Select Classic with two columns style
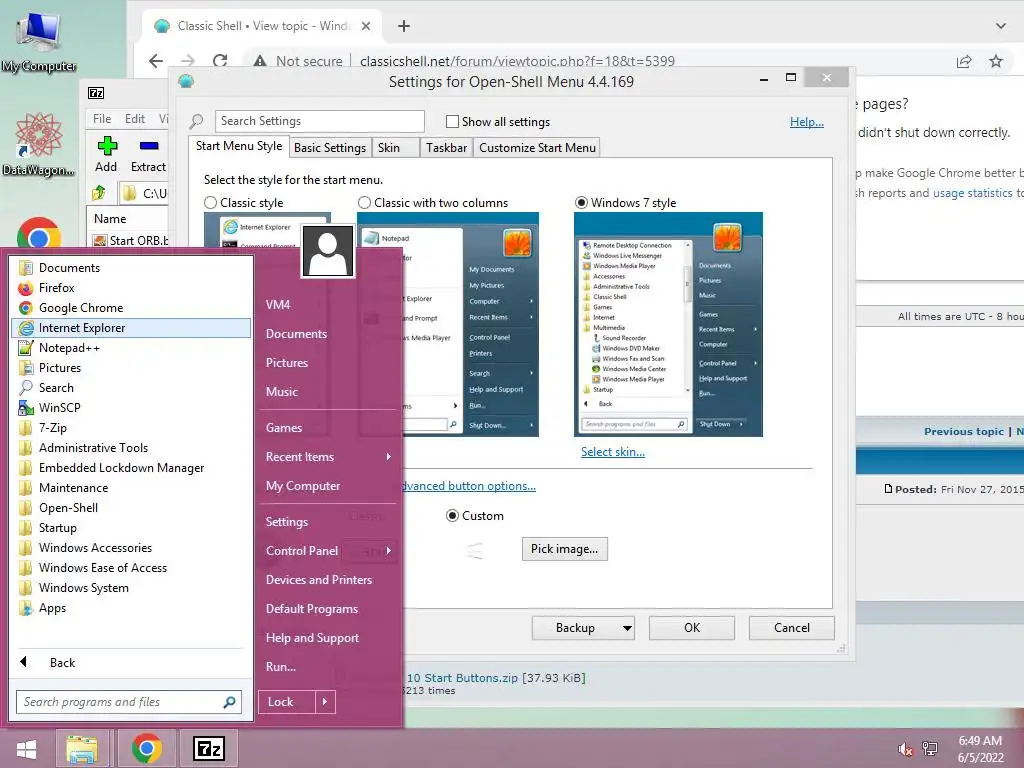Screen dimensions: 1024x768 364,203
